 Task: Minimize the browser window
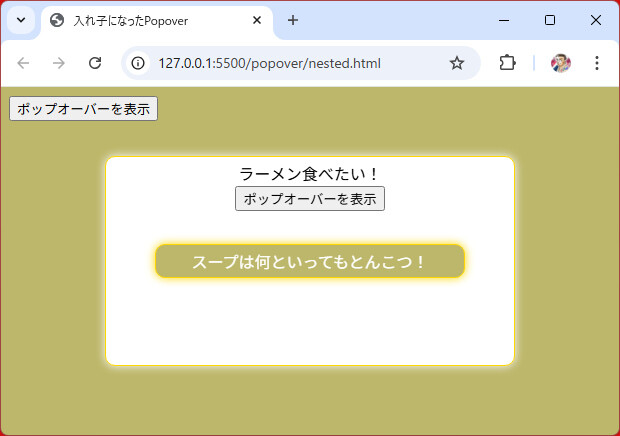(x=503, y=20)
